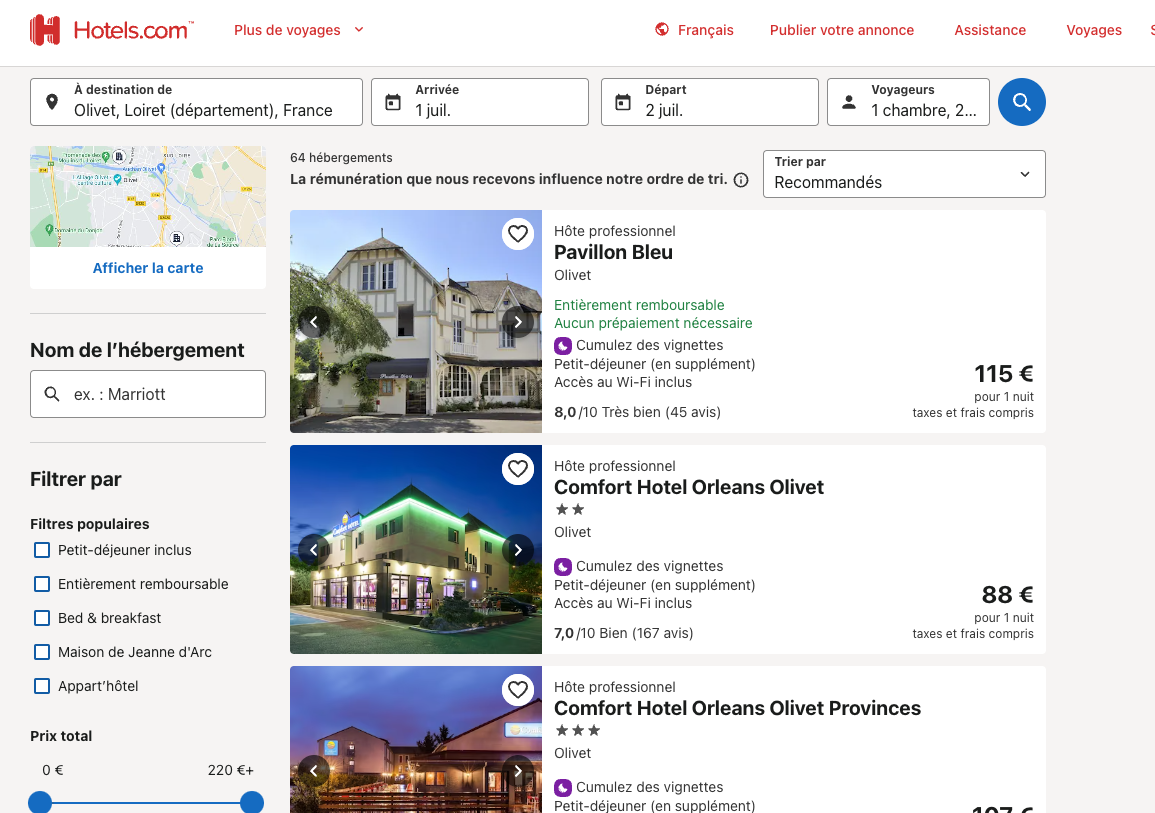This screenshot has height=813, width=1155.
Task: Click the magnifier icon in property name field
Action: [52, 394]
